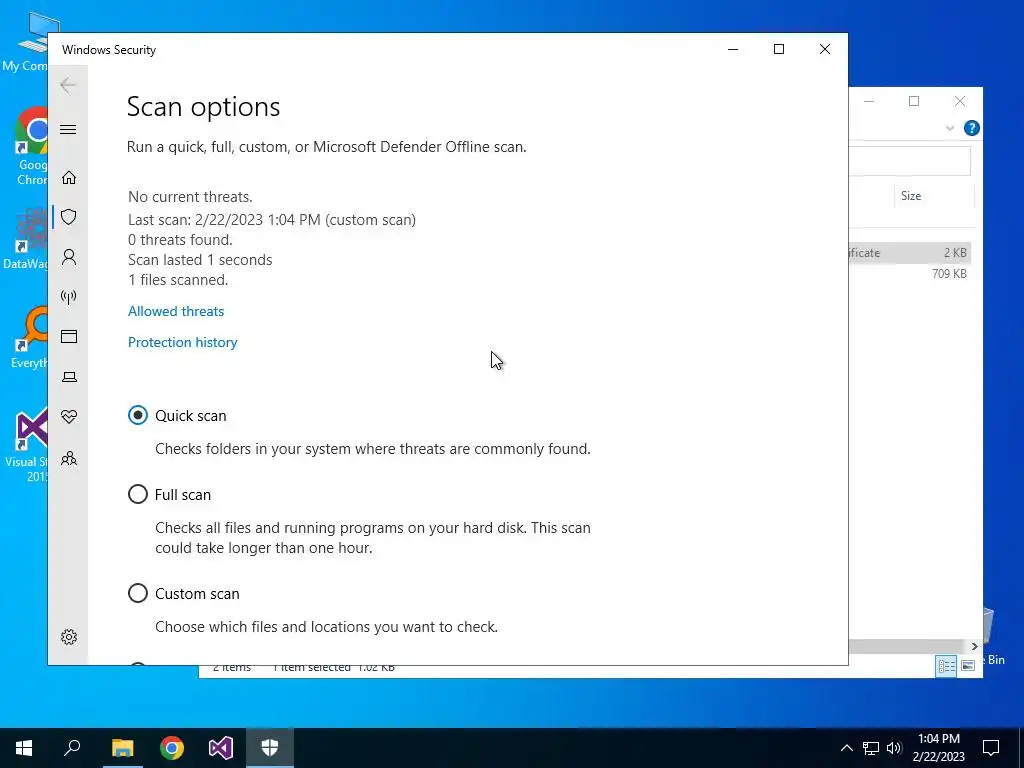Viewport: 1024px width, 768px height.
Task: Open App & browser control icon
Action: [x=69, y=336]
